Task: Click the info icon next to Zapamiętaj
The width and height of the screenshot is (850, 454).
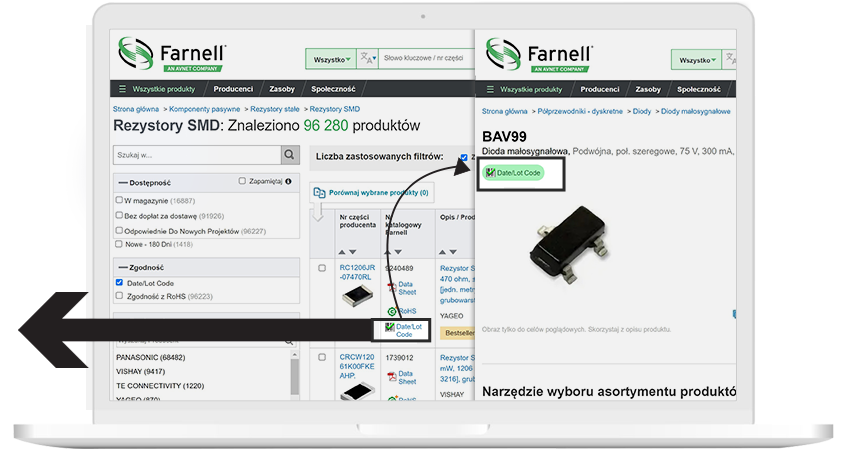Action: click(x=288, y=181)
